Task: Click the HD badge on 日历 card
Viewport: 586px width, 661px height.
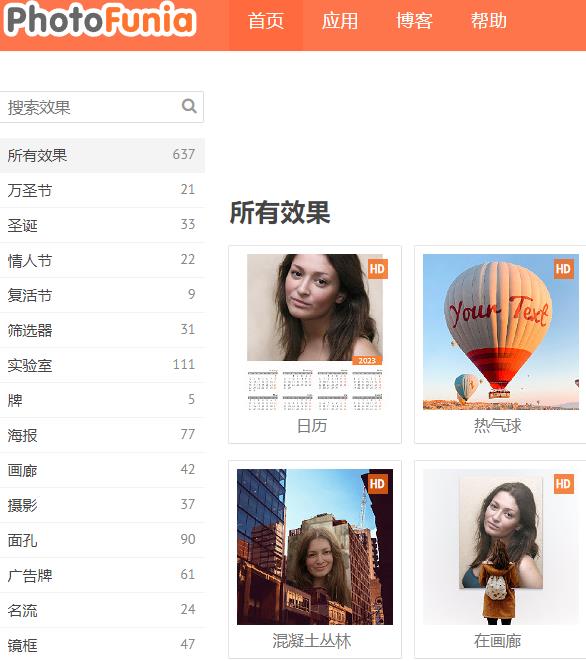Action: tap(377, 269)
